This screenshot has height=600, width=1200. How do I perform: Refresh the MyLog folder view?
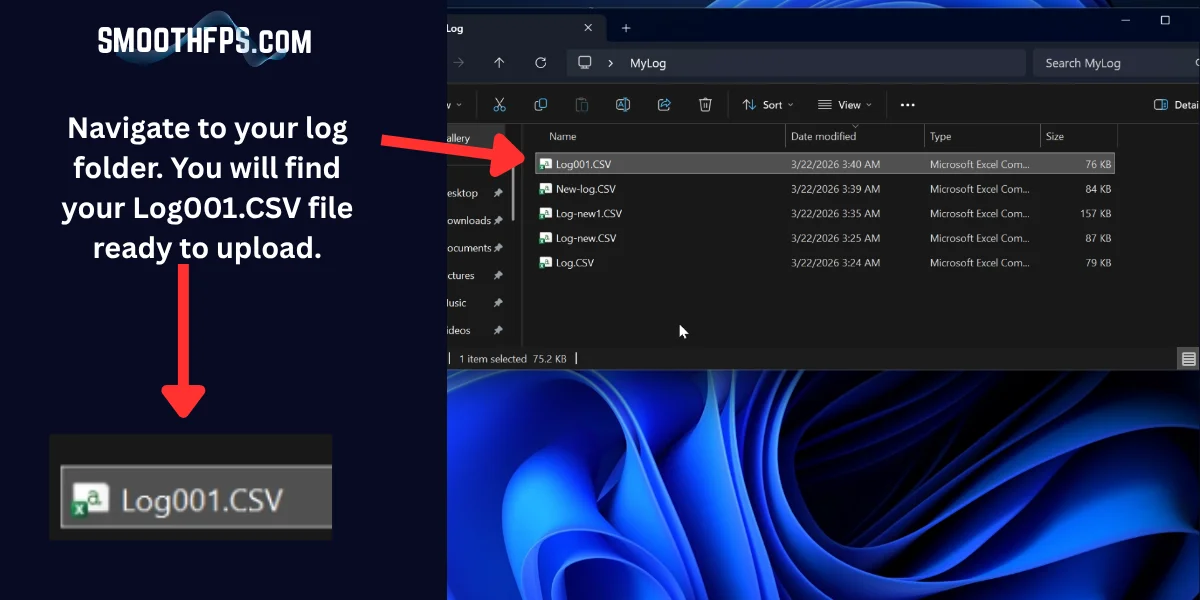point(540,62)
